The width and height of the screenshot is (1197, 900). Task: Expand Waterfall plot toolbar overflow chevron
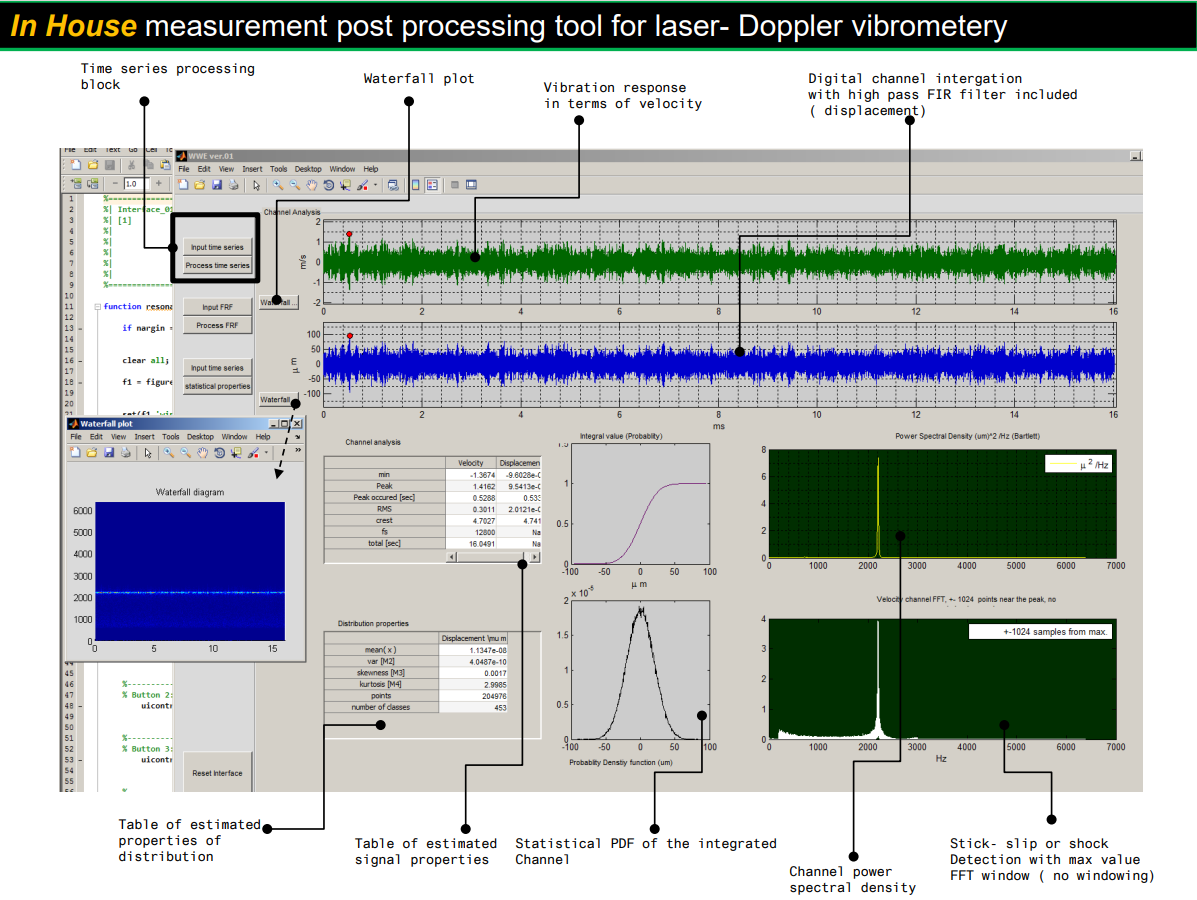point(298,450)
